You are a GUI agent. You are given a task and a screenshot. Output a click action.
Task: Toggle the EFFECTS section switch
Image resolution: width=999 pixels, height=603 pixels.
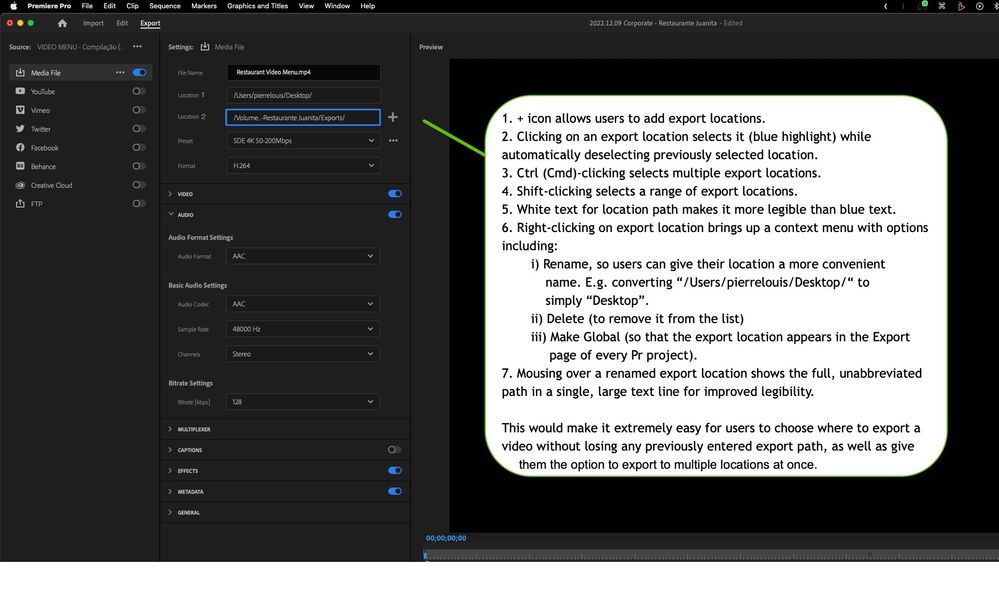395,470
